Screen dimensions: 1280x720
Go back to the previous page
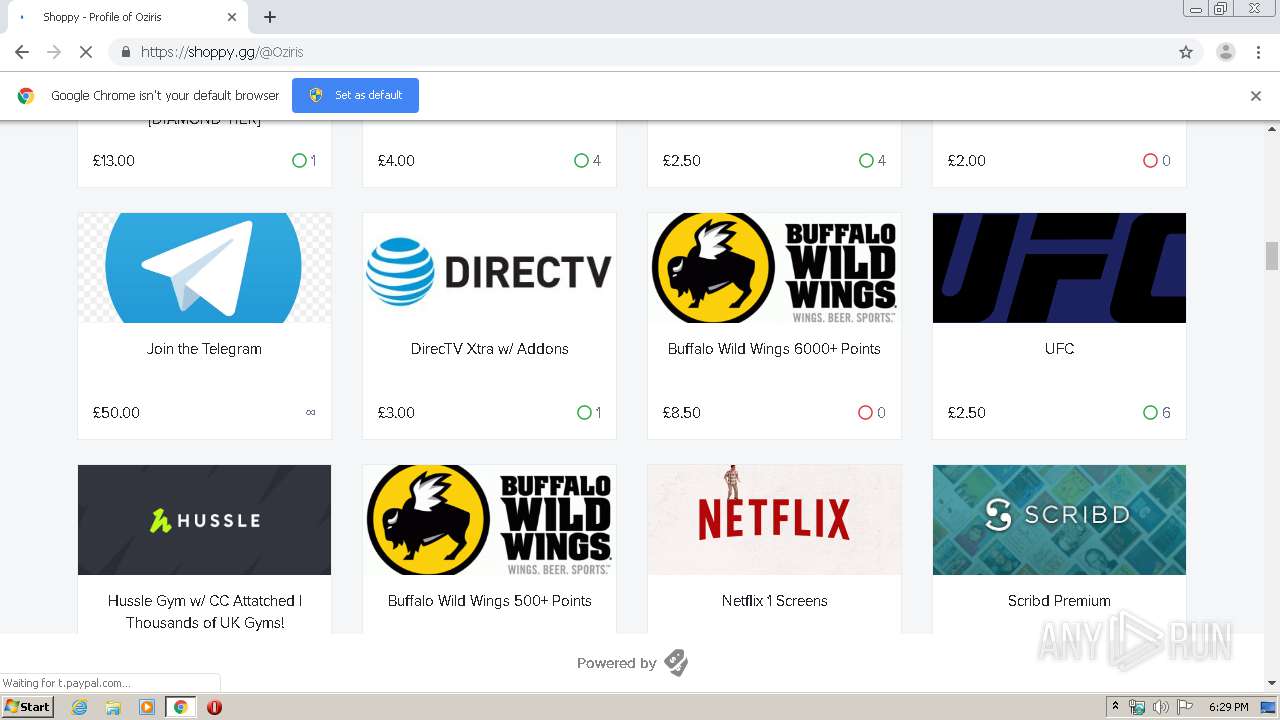[22, 52]
